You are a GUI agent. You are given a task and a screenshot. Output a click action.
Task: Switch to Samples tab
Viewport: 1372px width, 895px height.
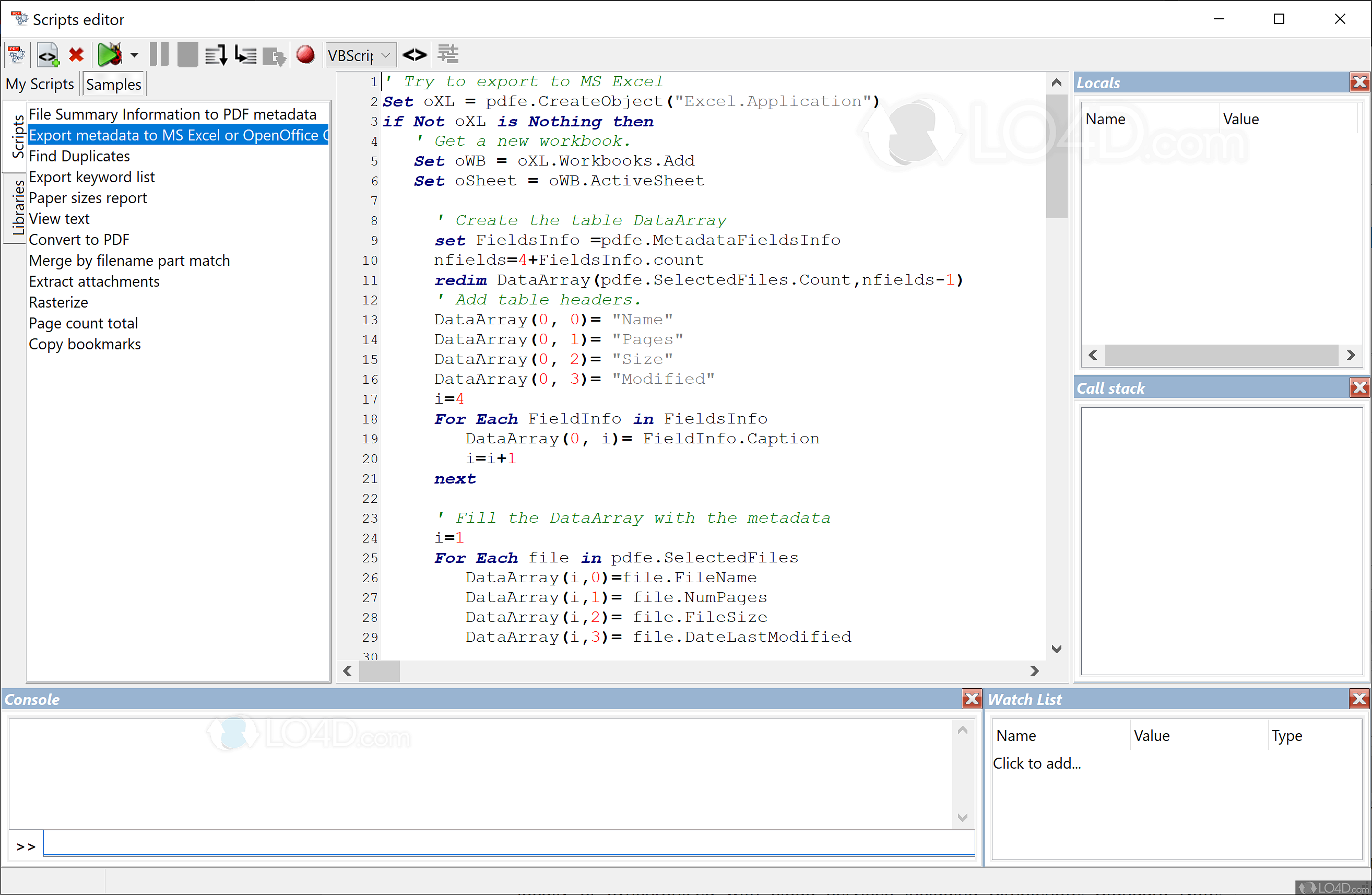coord(114,84)
